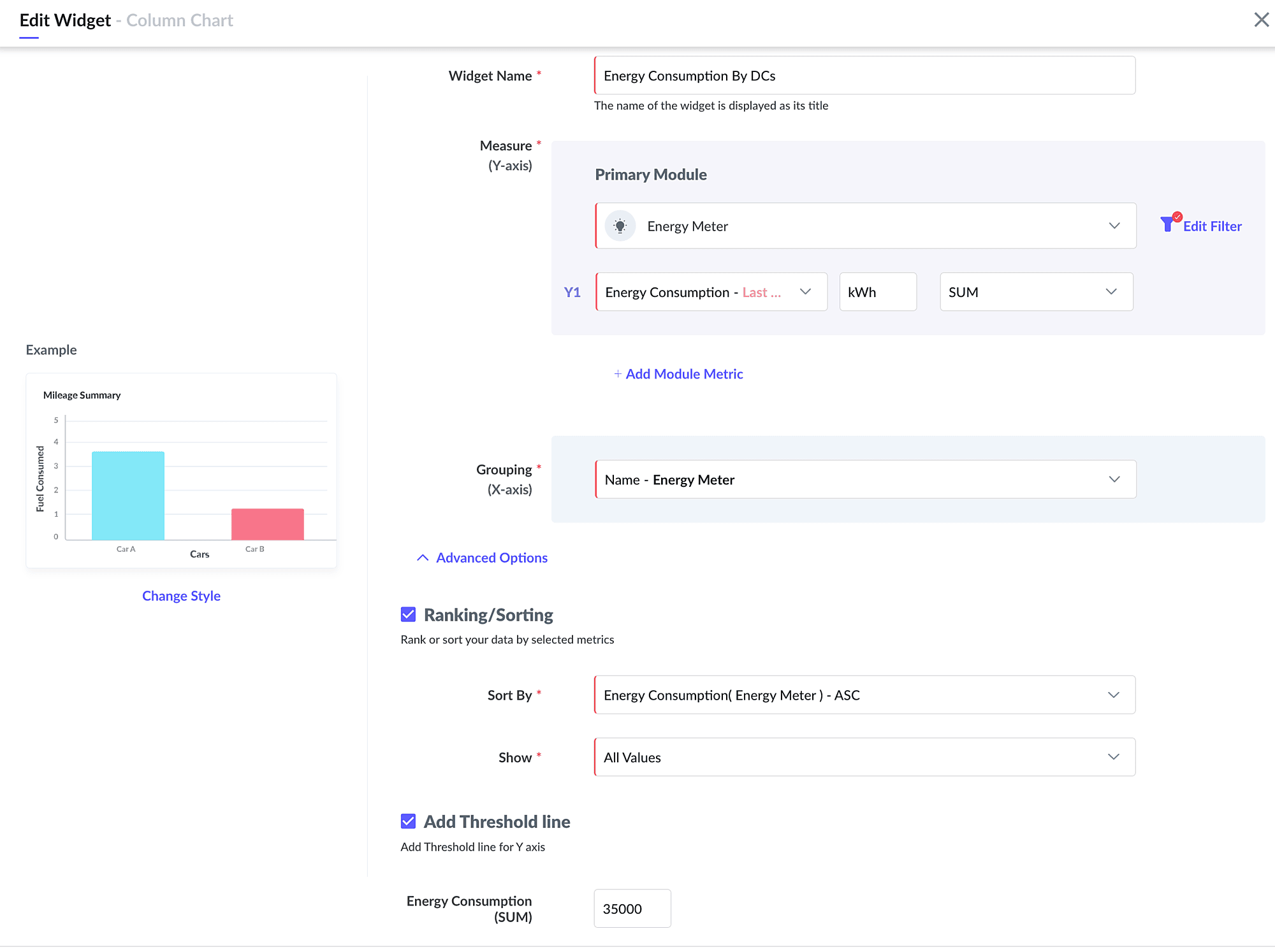Uncheck the Ranking/Sorting checkbox
1275x952 pixels.
coord(408,614)
